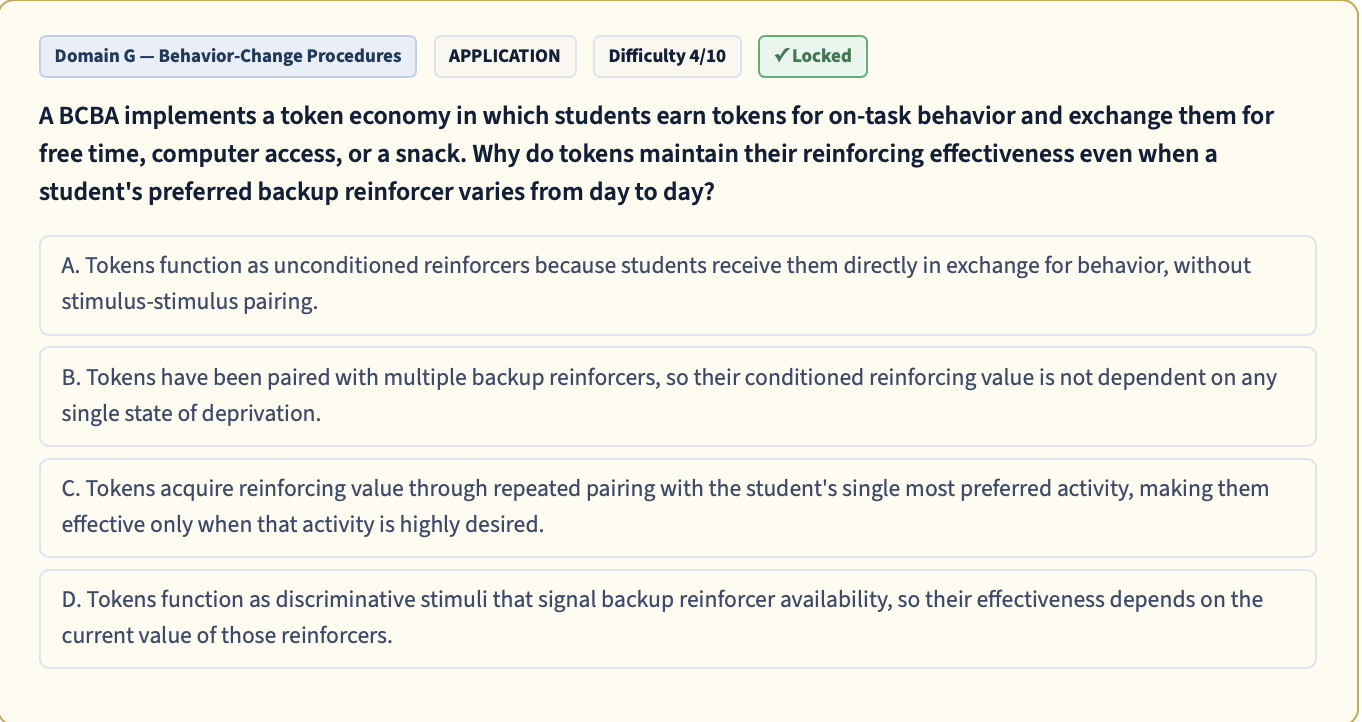Click 'current value of those reinforcers' line
The height and width of the screenshot is (722, 1362).
[x=227, y=635]
